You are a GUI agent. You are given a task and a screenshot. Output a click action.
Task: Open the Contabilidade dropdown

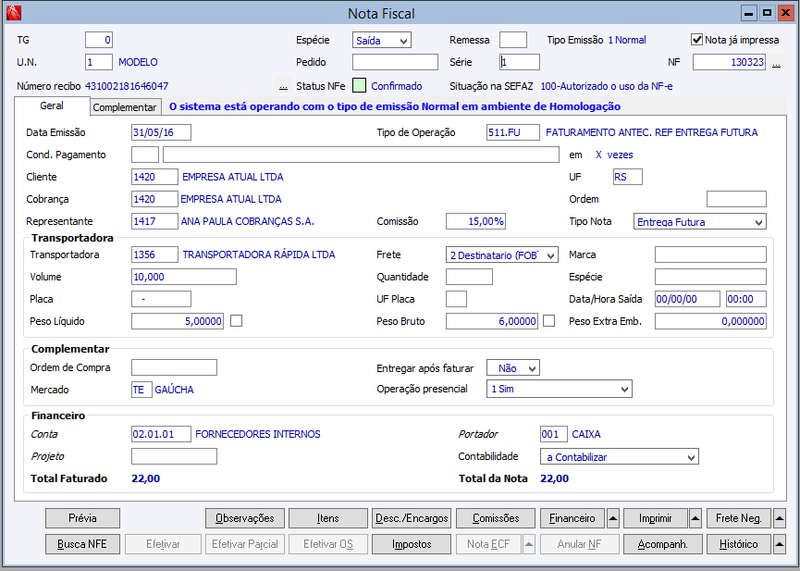(618, 457)
